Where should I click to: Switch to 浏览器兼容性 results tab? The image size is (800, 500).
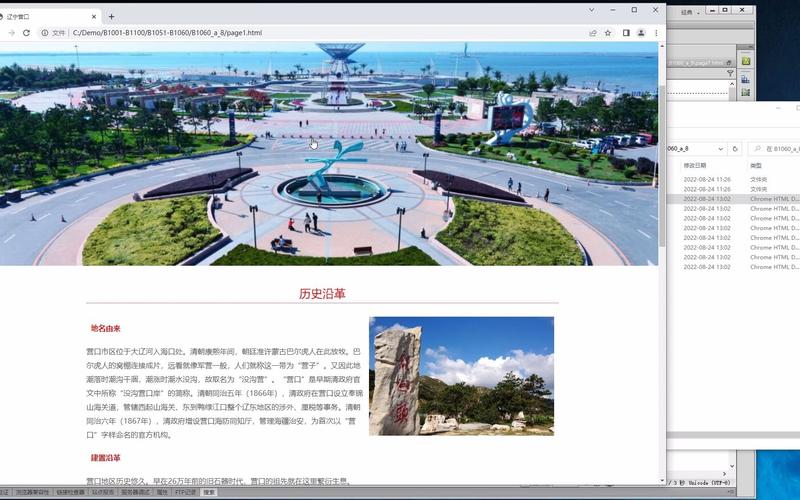pyautogui.click(x=32, y=492)
